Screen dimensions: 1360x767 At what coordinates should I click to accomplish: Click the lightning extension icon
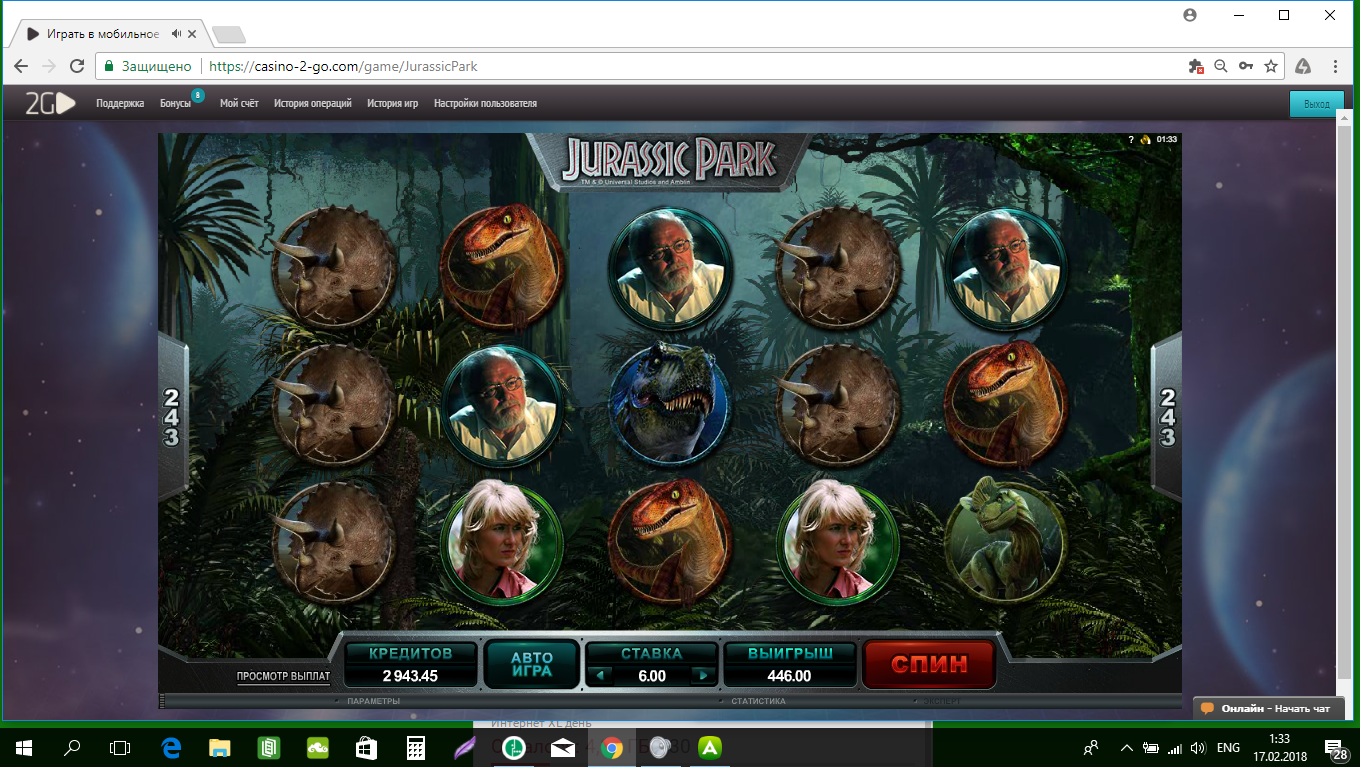(1303, 66)
